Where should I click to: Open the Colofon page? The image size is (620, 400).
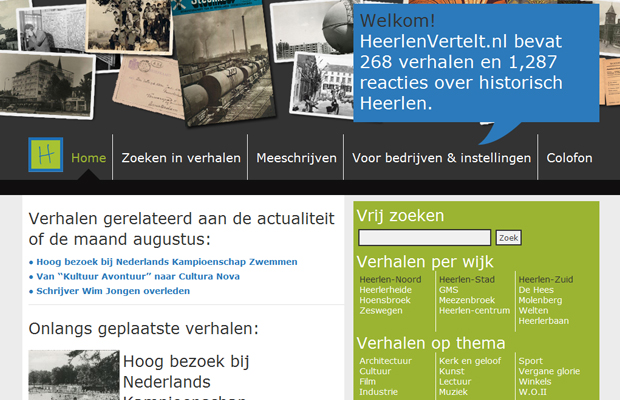[x=569, y=158]
